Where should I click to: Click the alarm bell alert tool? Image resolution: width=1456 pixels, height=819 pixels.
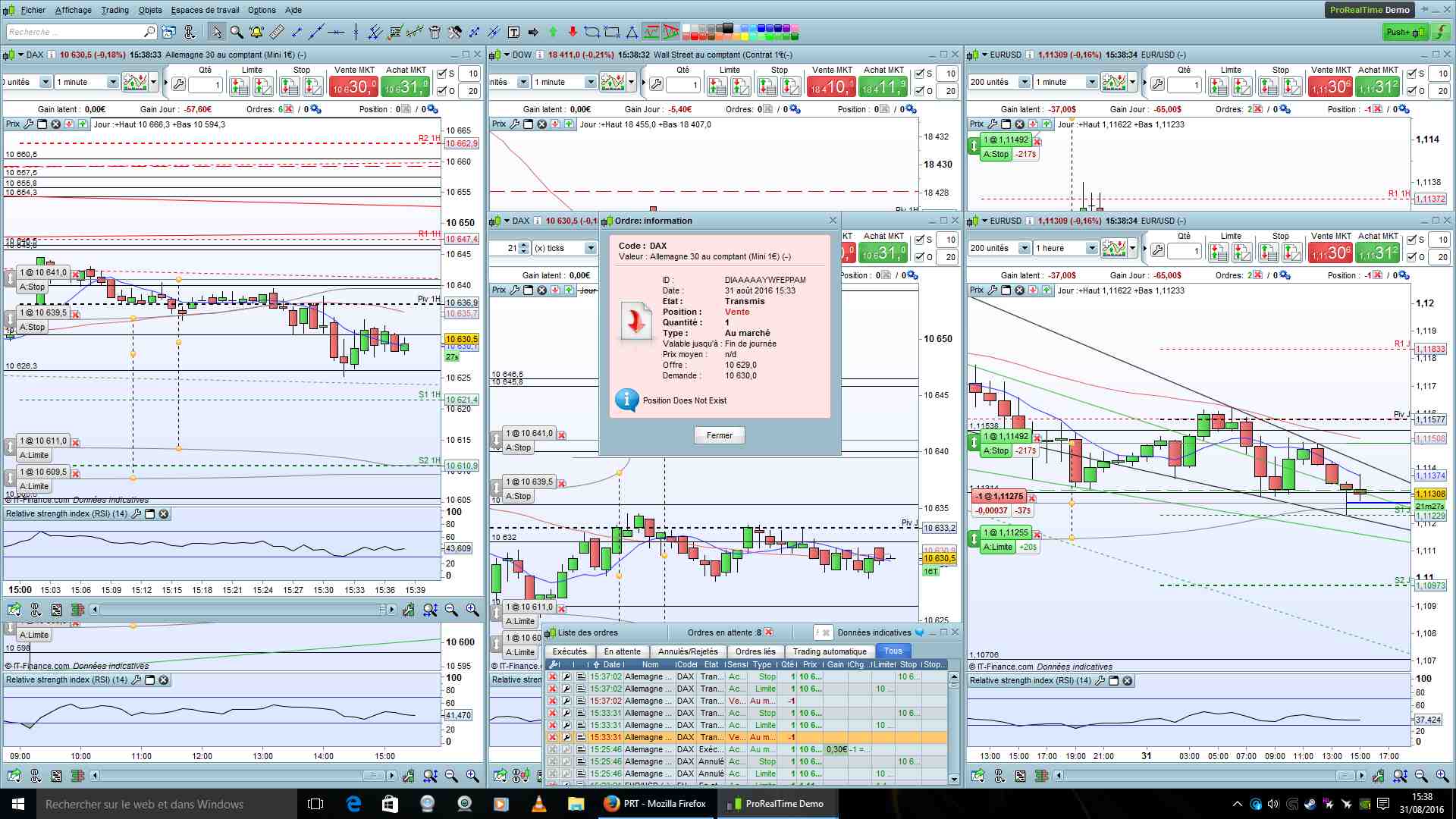[256, 32]
